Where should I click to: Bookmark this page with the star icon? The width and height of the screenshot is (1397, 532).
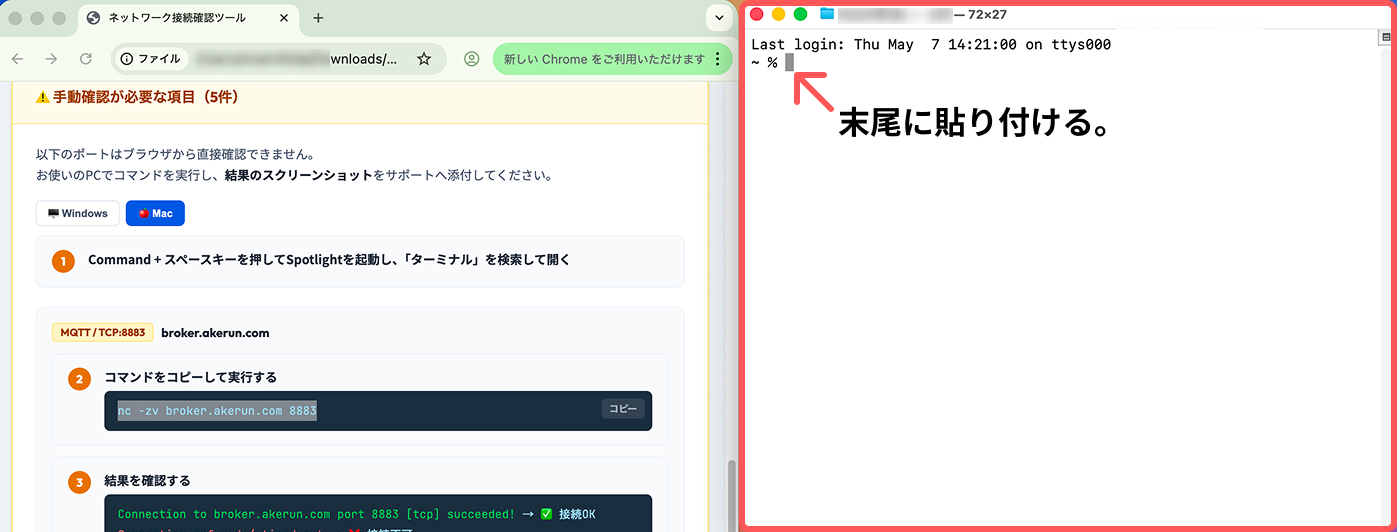[x=424, y=59]
